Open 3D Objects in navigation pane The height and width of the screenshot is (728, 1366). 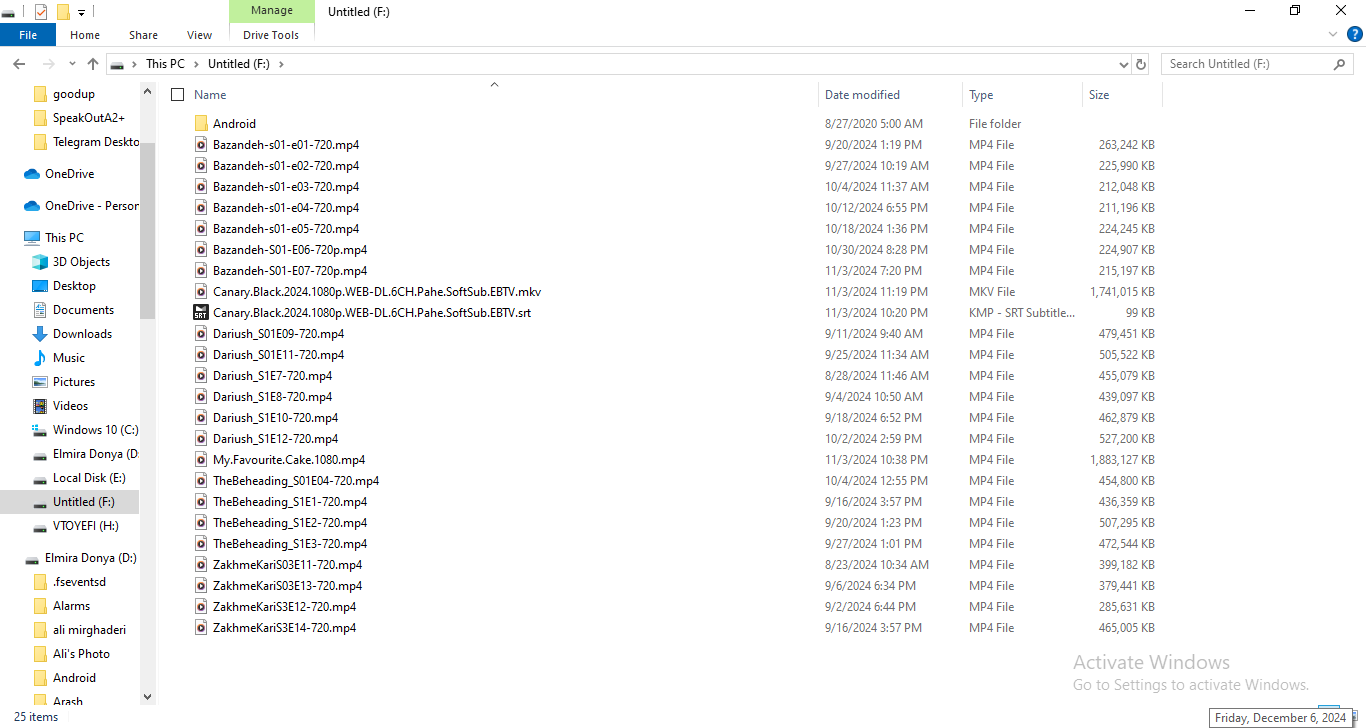pyautogui.click(x=81, y=262)
